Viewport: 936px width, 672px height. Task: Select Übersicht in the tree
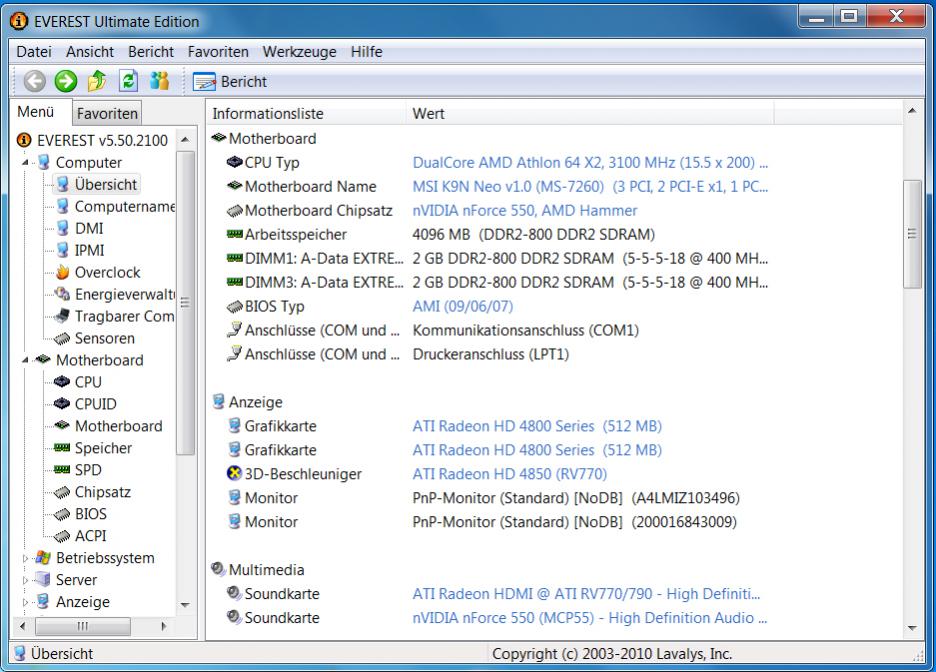(x=106, y=184)
